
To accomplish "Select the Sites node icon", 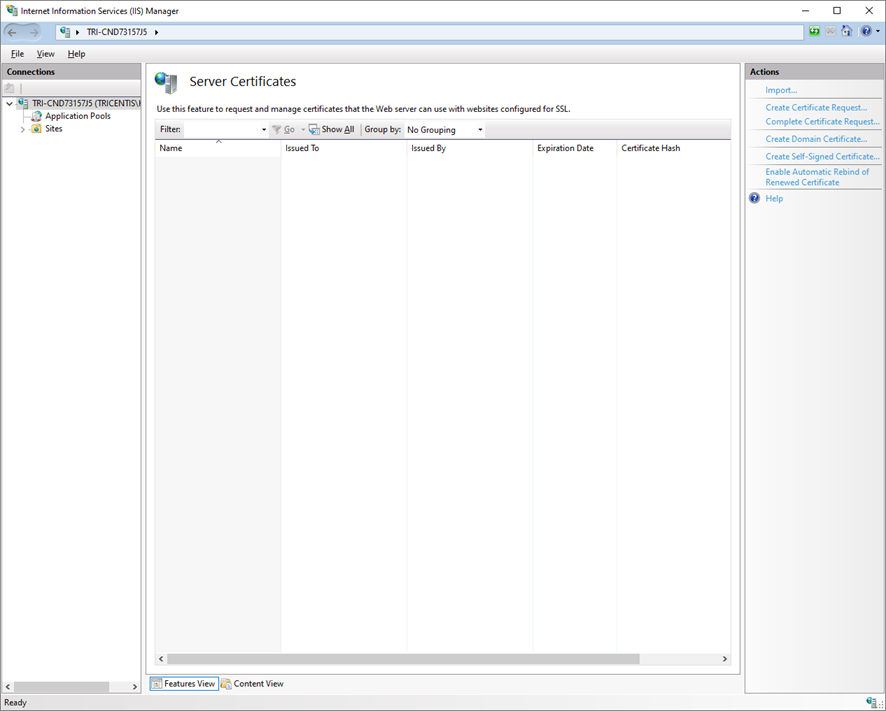I will pos(36,129).
